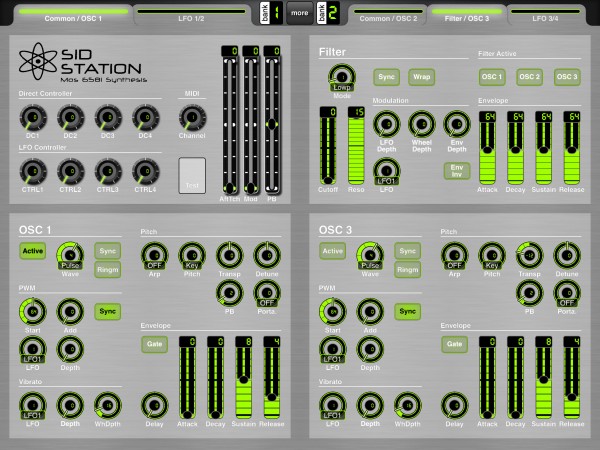
Task: Click the MIDI Channel knob
Action: click(192, 117)
